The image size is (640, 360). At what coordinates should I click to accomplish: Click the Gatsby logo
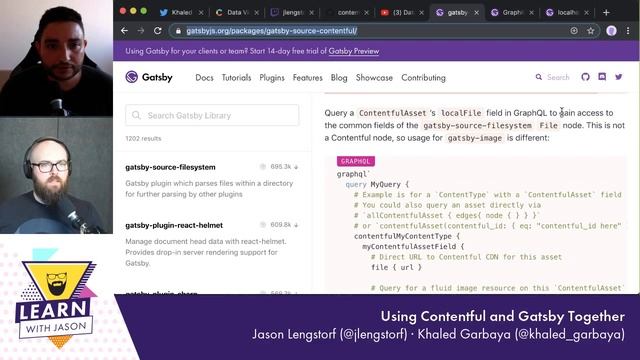pos(149,77)
